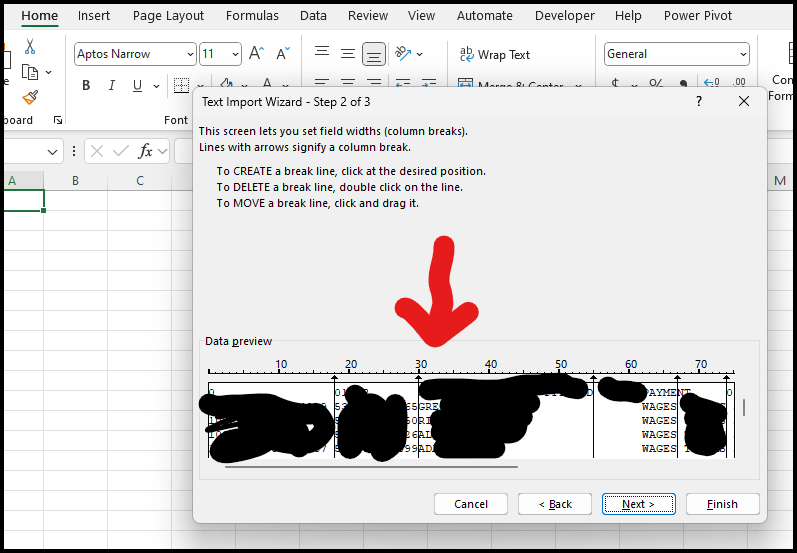This screenshot has width=797, height=553.
Task: Select the bottom align icon
Action: coord(374,54)
